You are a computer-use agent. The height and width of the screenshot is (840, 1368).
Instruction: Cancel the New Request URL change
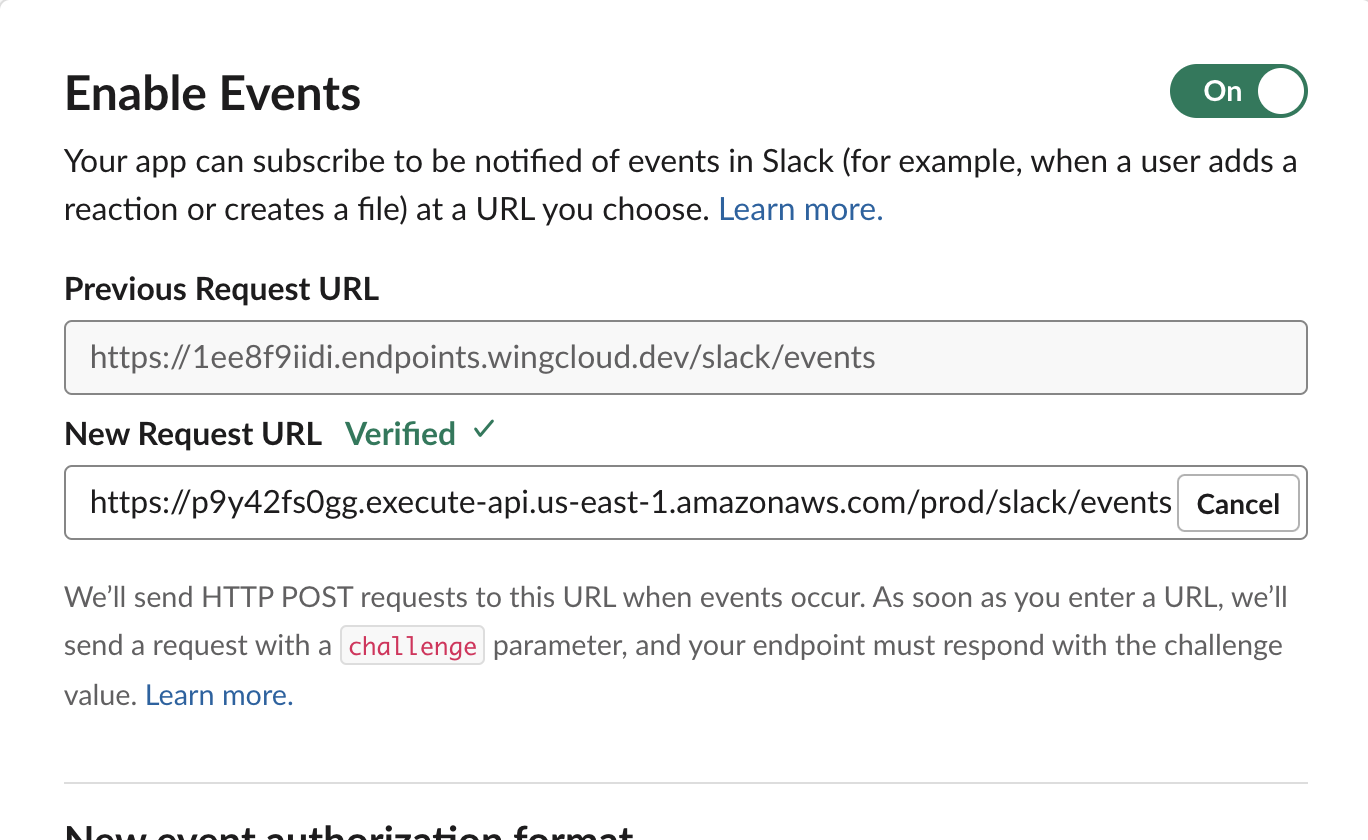1238,503
